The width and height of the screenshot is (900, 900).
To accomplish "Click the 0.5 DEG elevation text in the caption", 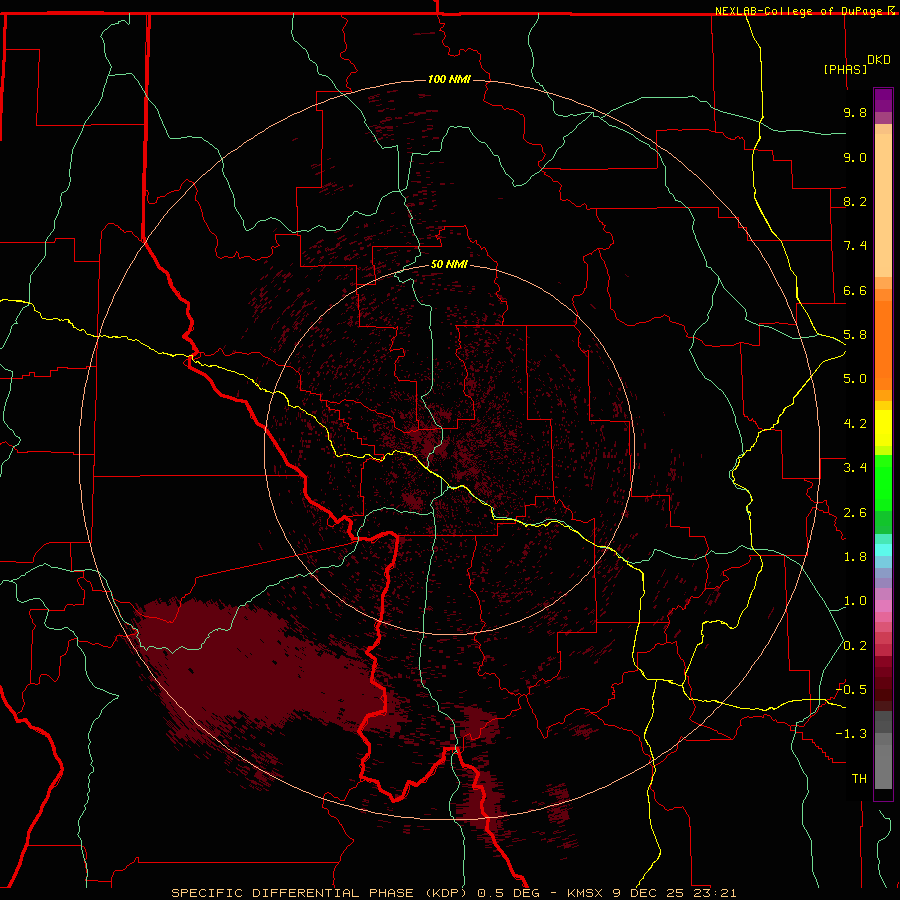I will 509,893.
